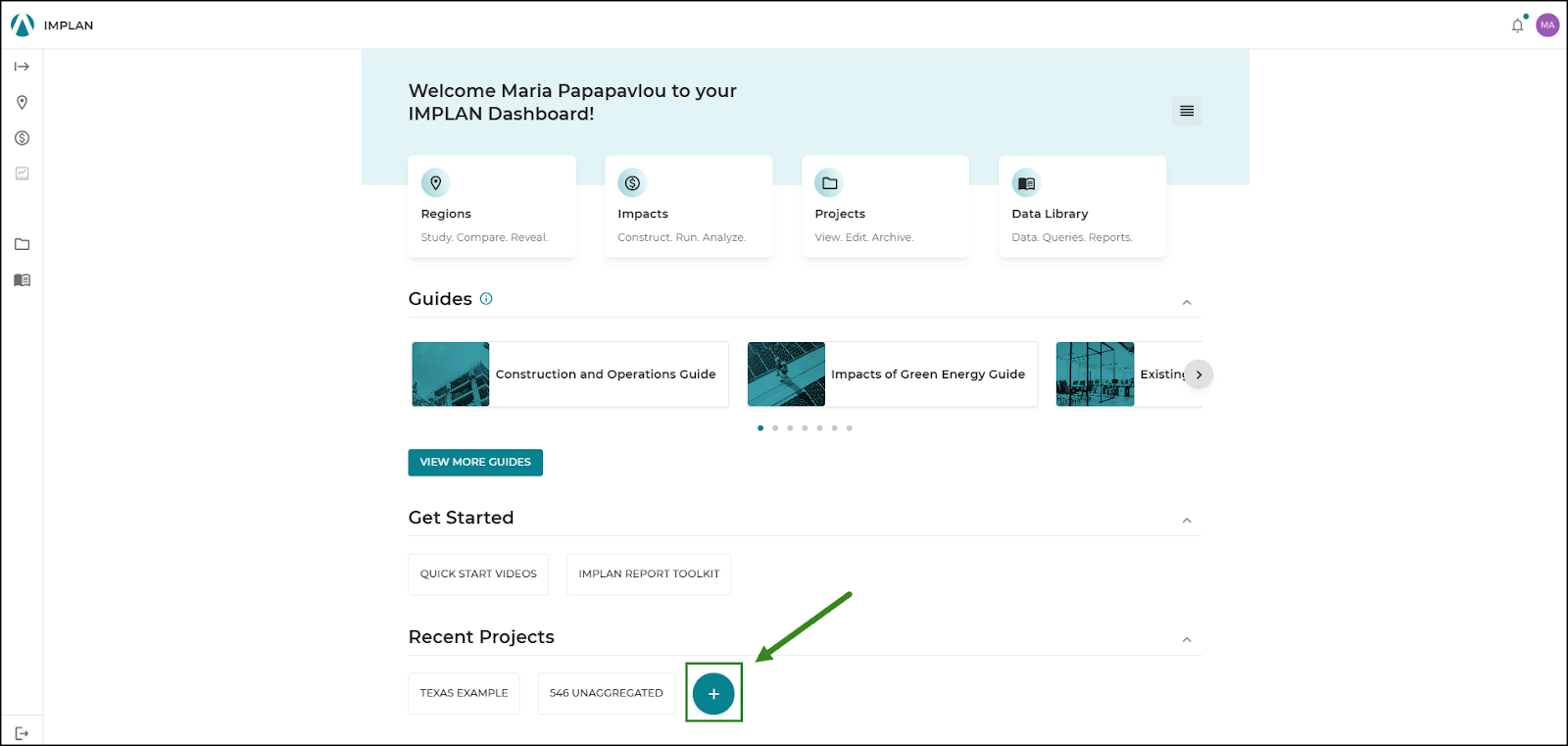Open Projects from sidebar folder icon
Image resolution: width=1568 pixels, height=746 pixels.
[x=22, y=244]
